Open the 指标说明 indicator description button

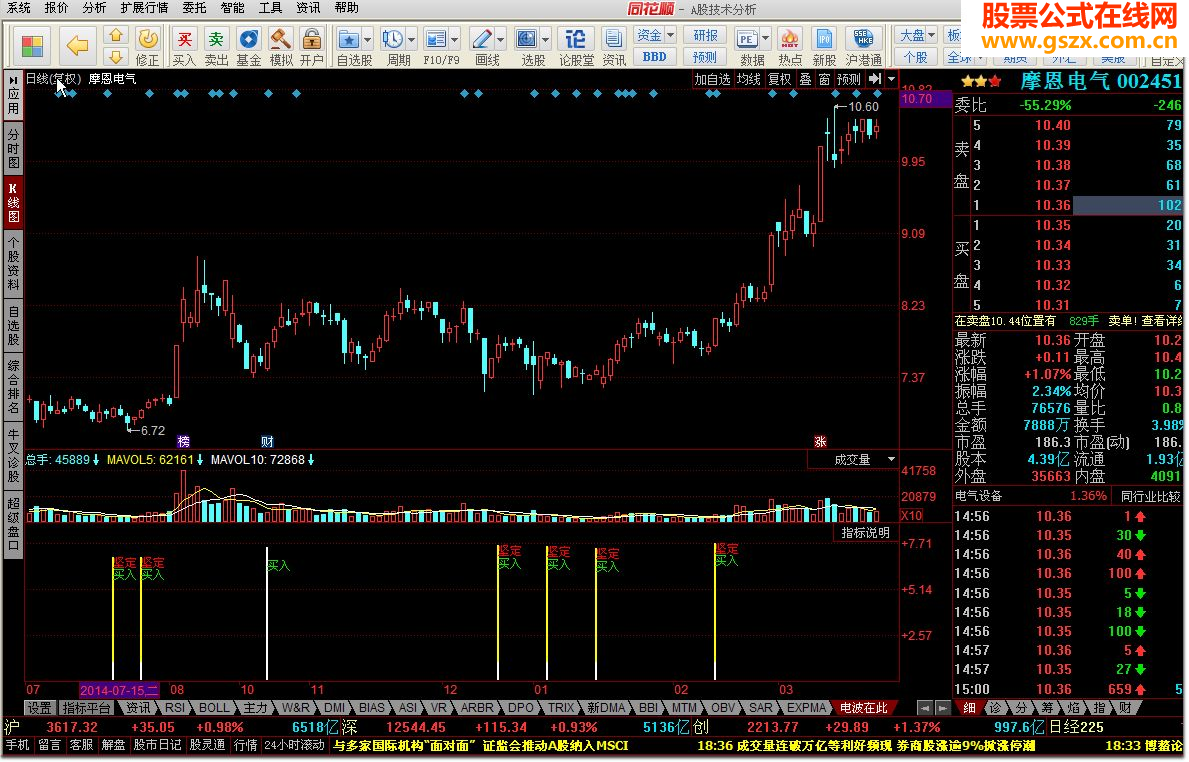865,533
